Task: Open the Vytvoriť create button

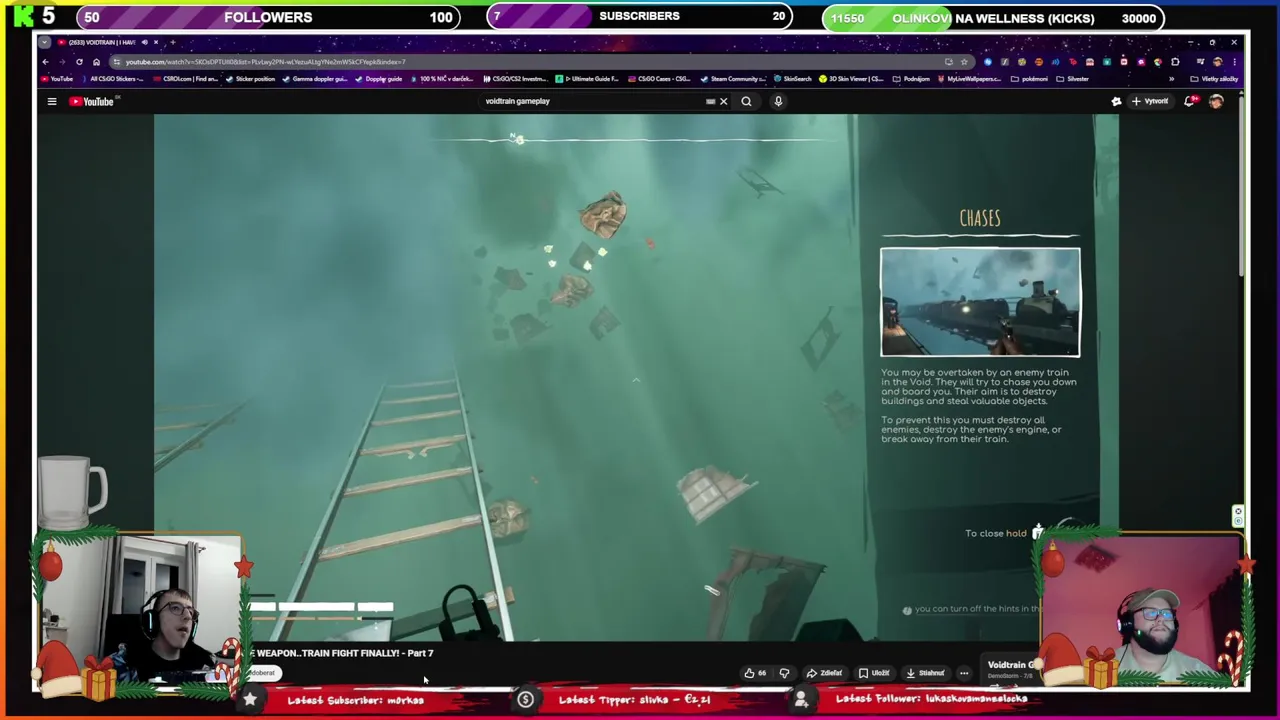Action: point(1150,101)
